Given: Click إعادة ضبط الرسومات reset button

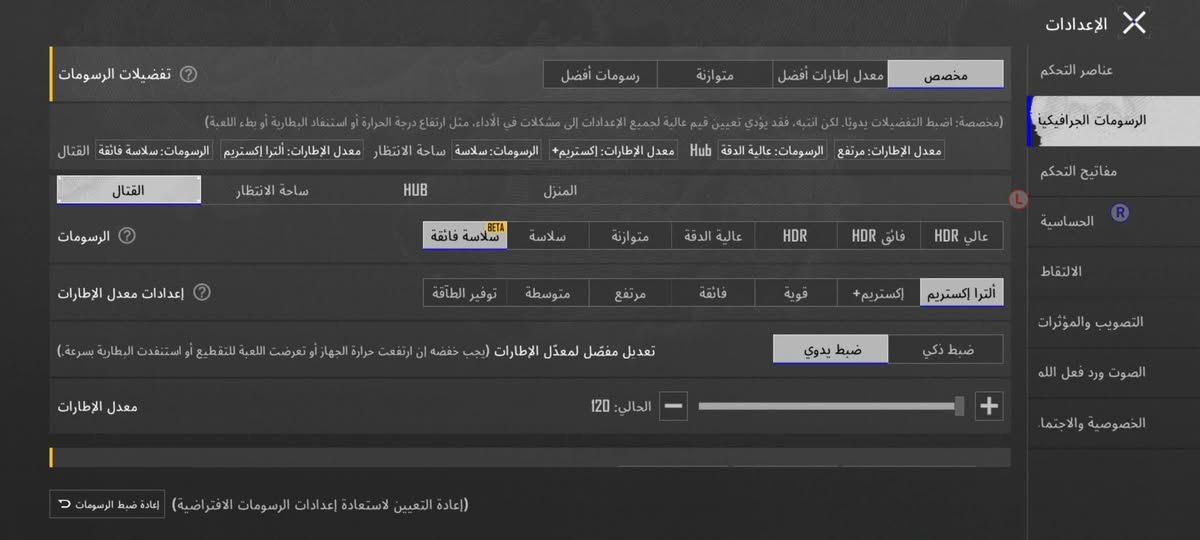Looking at the screenshot, I should (107, 504).
